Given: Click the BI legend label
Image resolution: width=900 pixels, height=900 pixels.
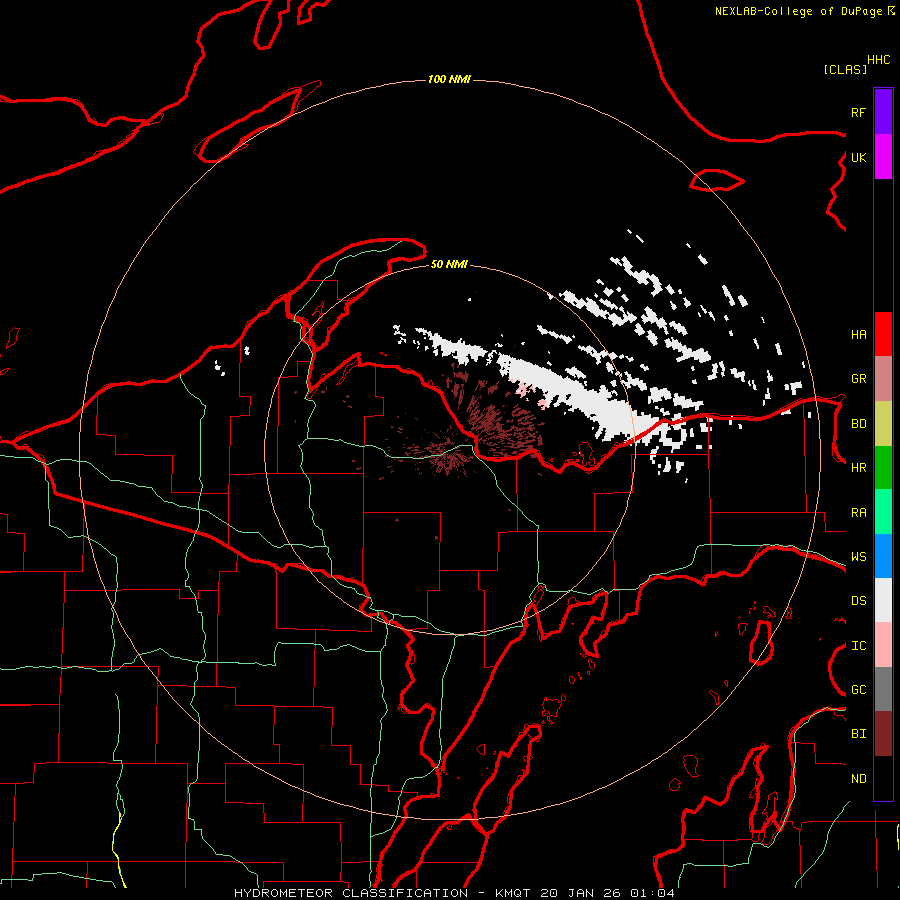Looking at the screenshot, I should click(858, 734).
